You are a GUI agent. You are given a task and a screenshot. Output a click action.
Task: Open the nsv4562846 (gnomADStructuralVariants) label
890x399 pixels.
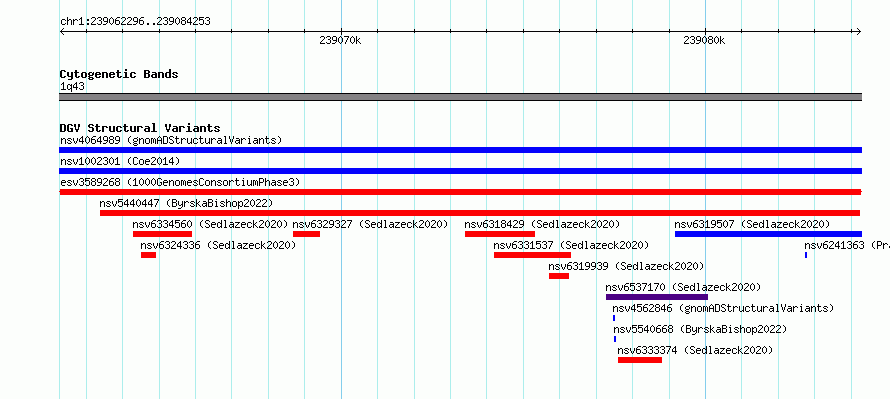[723, 308]
